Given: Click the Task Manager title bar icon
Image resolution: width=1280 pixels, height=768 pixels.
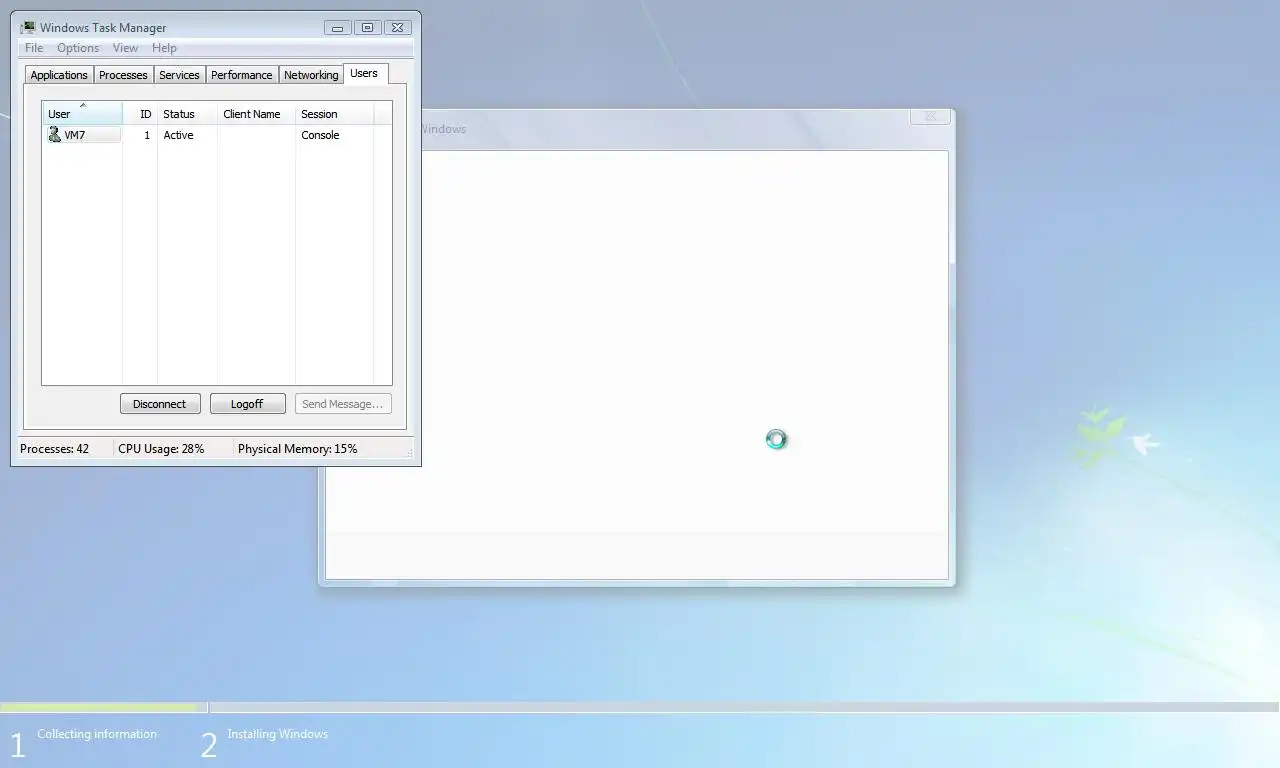Looking at the screenshot, I should coord(28,27).
